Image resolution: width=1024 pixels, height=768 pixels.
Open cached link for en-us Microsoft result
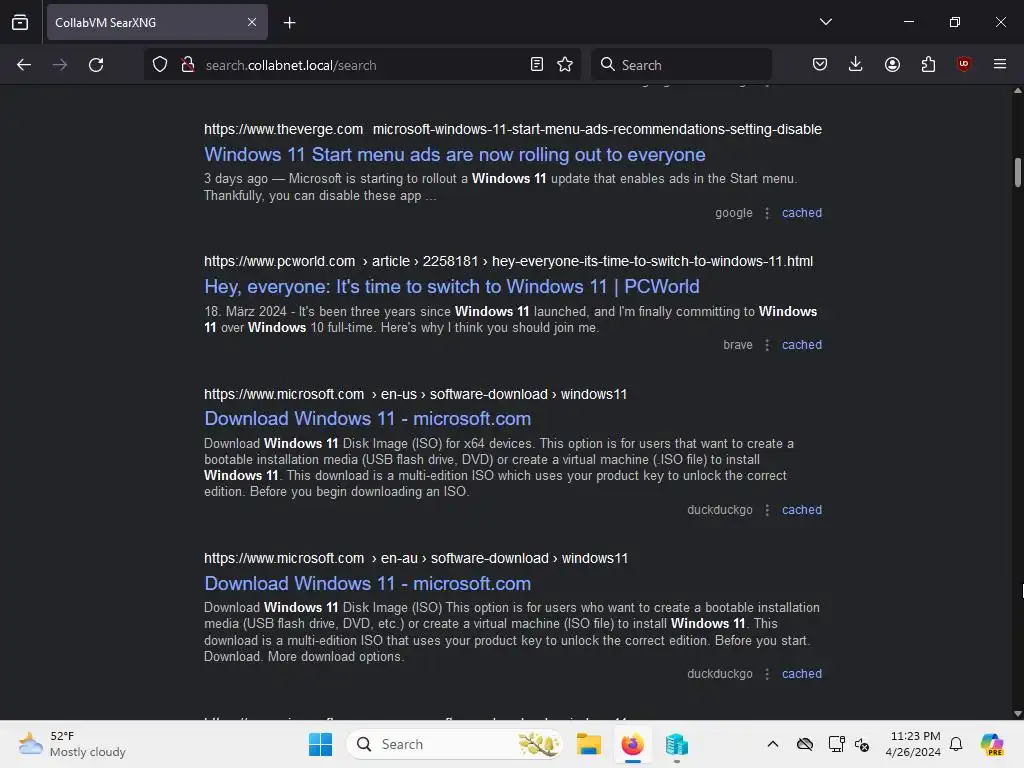pos(802,510)
